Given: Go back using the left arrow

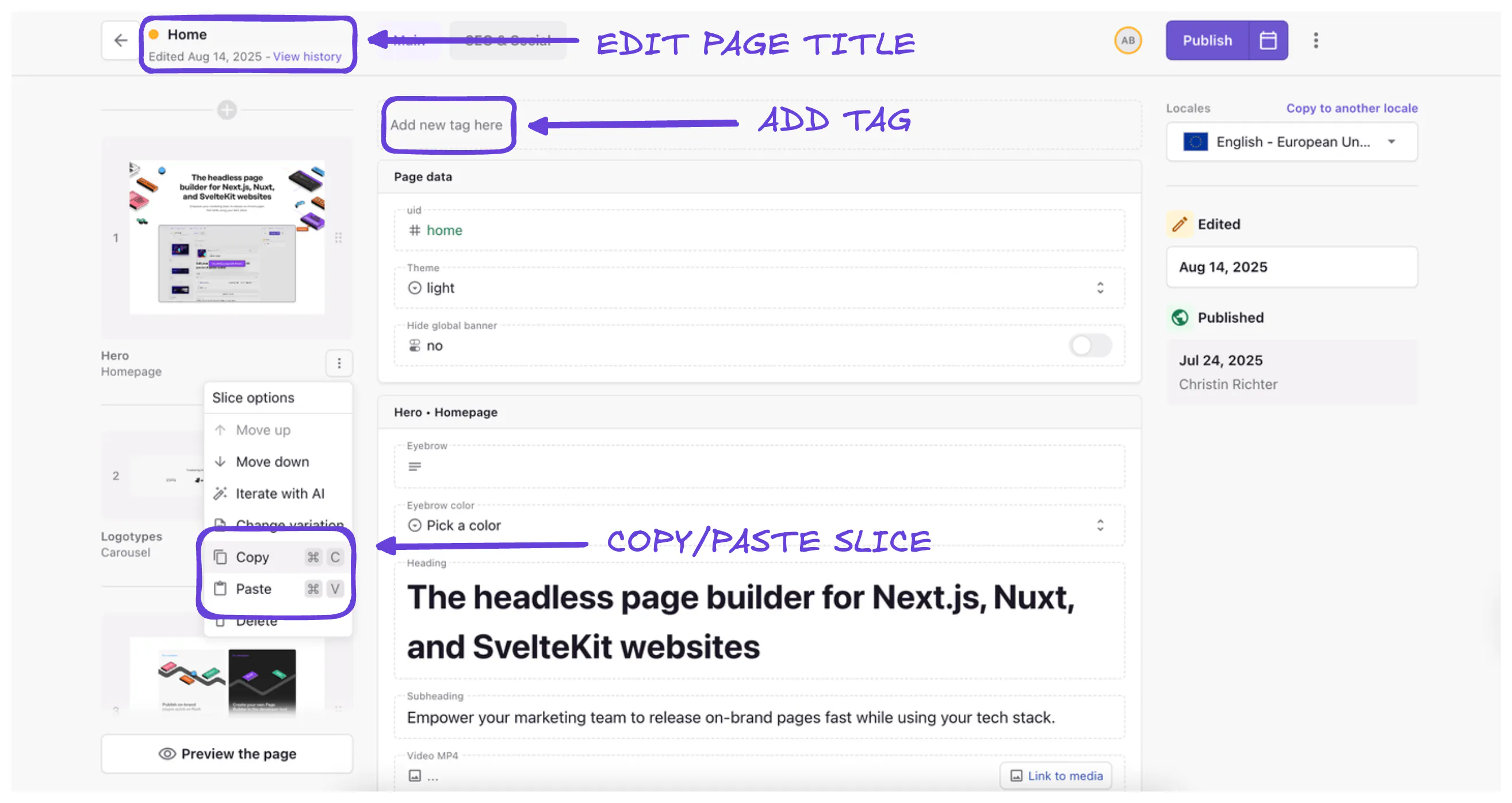Looking at the screenshot, I should (121, 40).
